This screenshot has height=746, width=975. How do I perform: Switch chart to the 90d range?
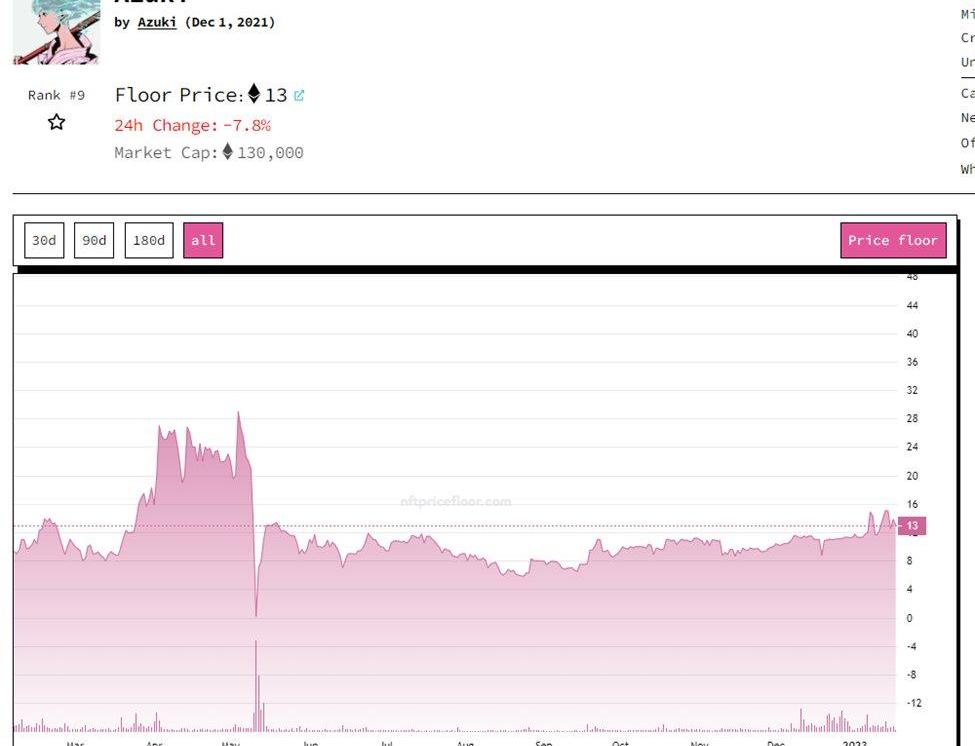coord(94,240)
